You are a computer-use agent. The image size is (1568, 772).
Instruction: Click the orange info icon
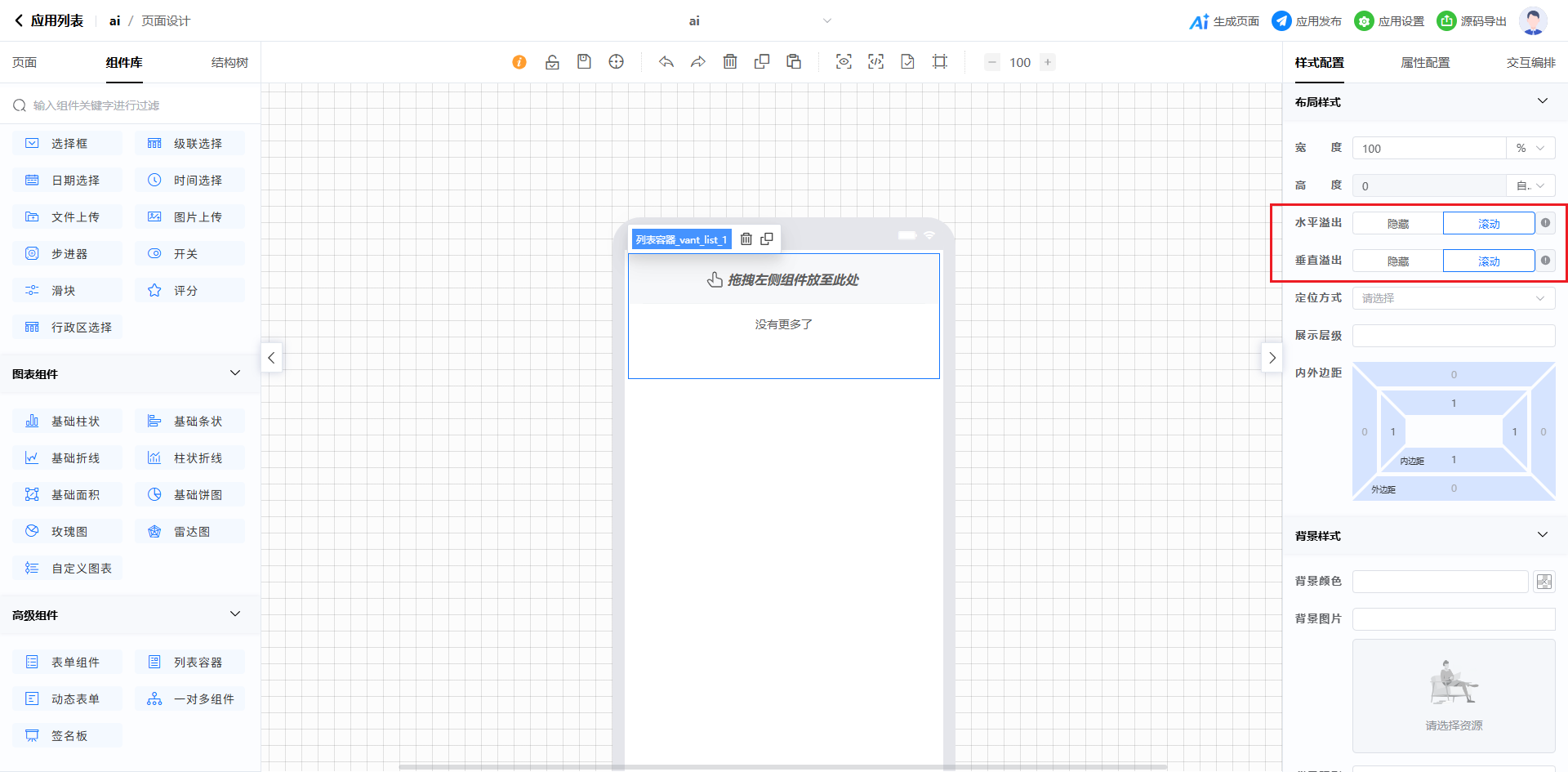(x=519, y=62)
